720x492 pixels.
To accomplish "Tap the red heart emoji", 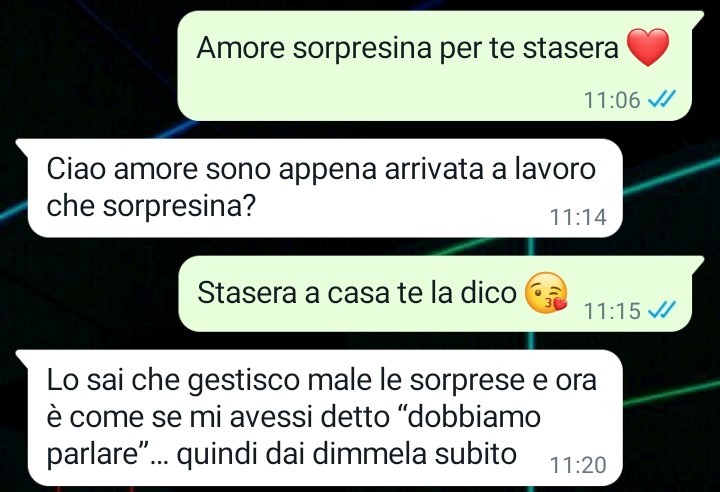I will pos(648,47).
